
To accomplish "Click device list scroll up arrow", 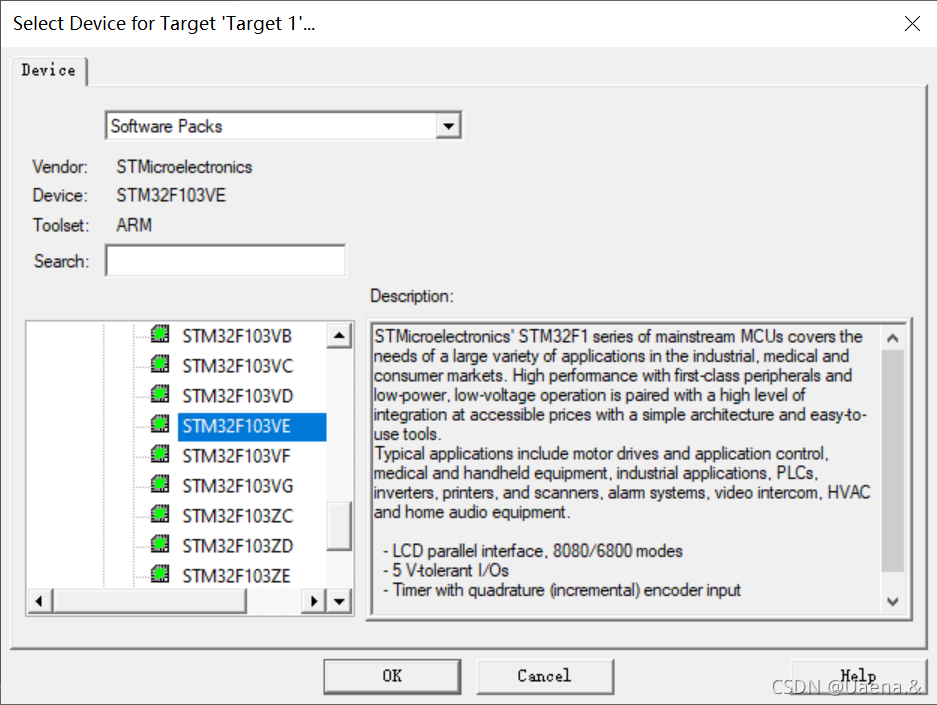I will click(x=339, y=336).
